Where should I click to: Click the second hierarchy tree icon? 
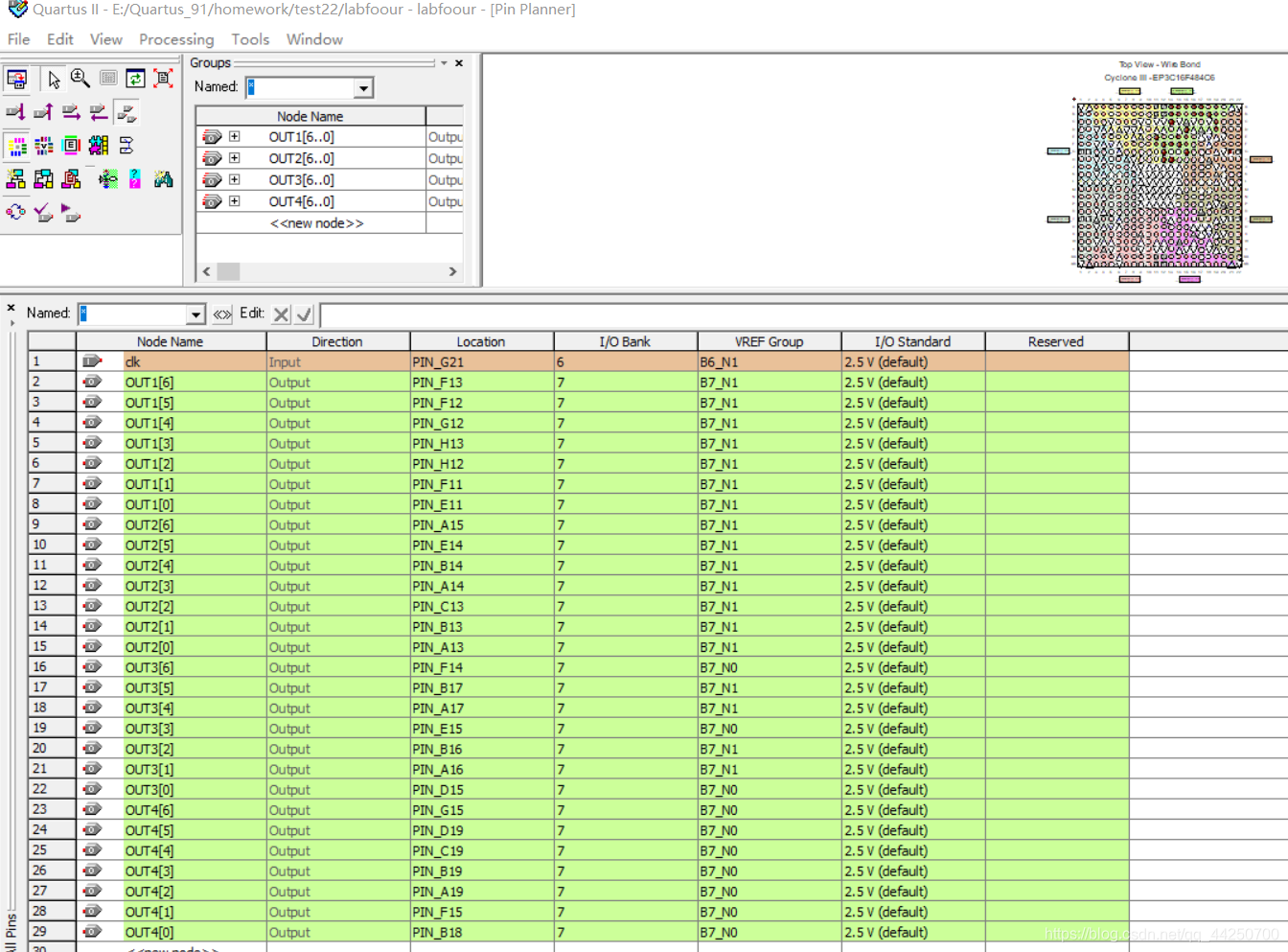43,179
